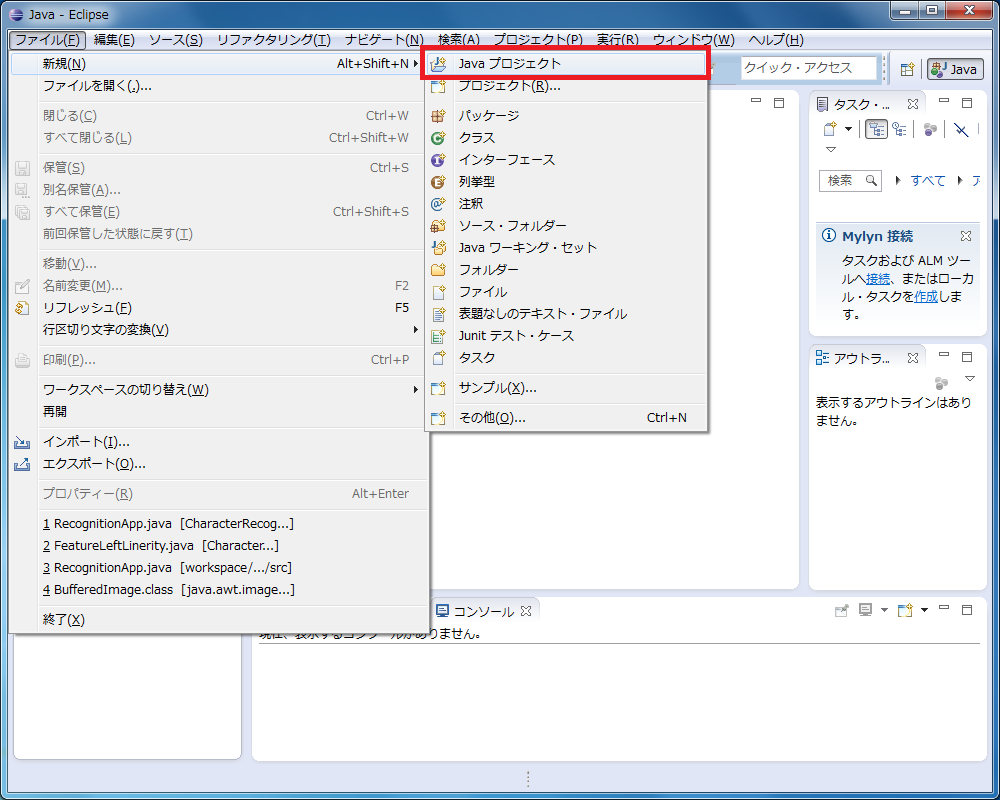The width and height of the screenshot is (1000, 800).
Task: Click the 表題なしのテキスト・ファイル icon
Action: coord(438,314)
